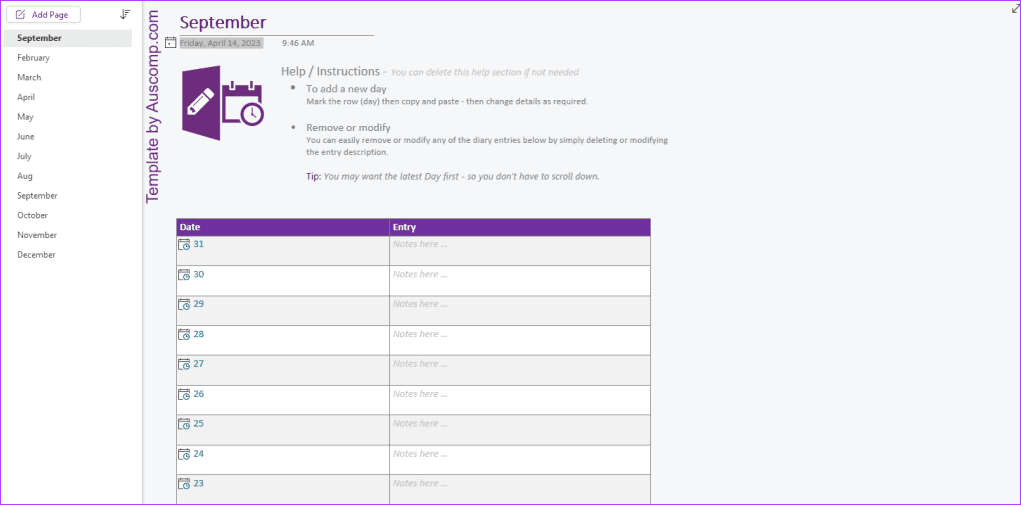Click the Tip line text
The height and width of the screenshot is (505, 1021).
click(453, 176)
